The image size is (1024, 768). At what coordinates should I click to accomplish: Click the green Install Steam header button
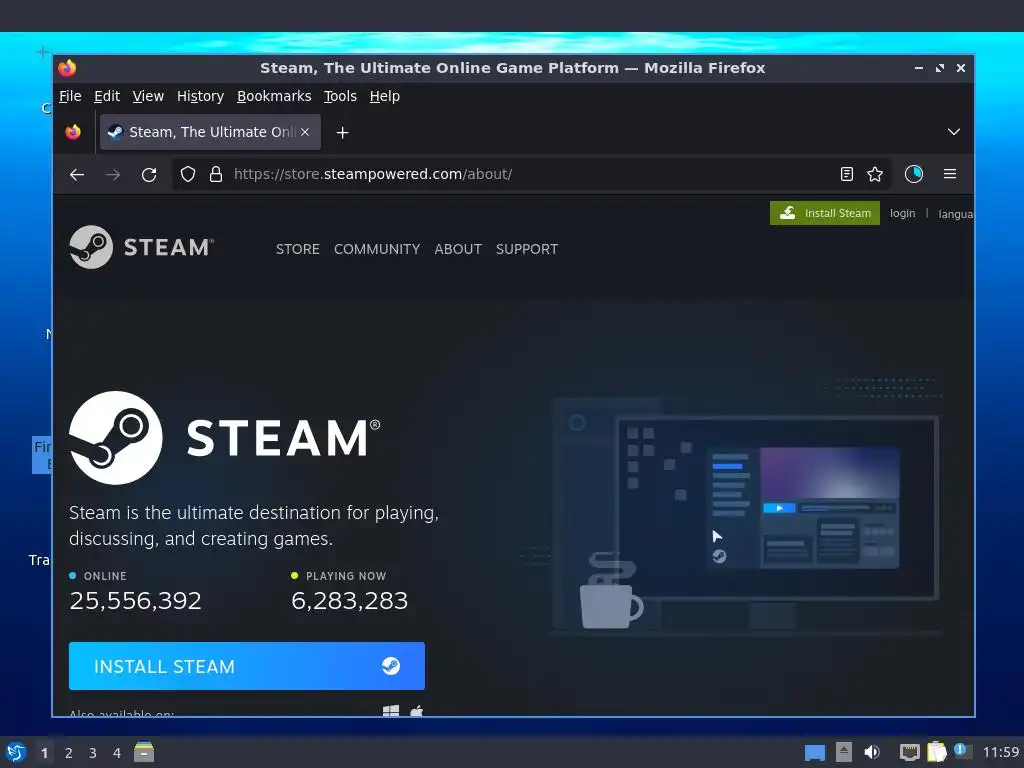(x=825, y=213)
